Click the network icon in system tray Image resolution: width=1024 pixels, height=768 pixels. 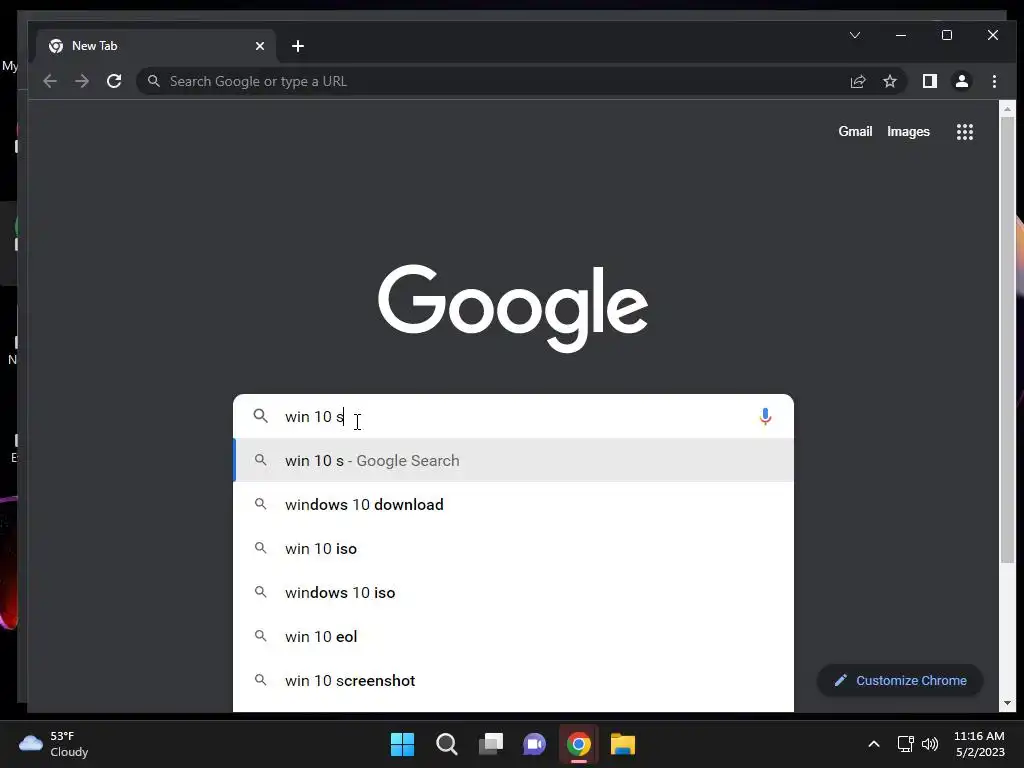905,744
